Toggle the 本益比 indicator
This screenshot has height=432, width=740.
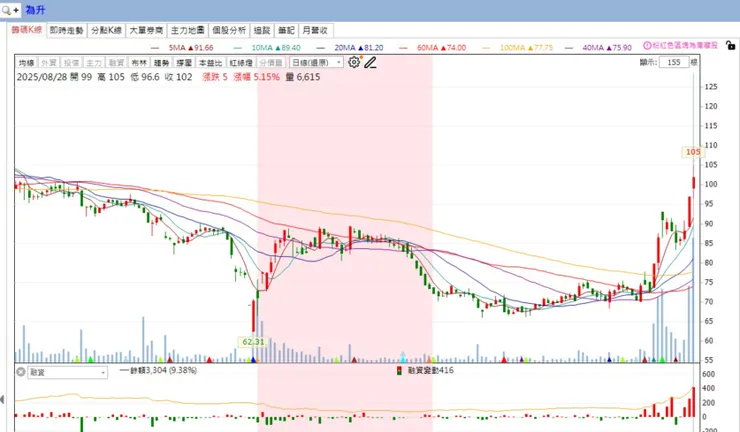click(210, 63)
